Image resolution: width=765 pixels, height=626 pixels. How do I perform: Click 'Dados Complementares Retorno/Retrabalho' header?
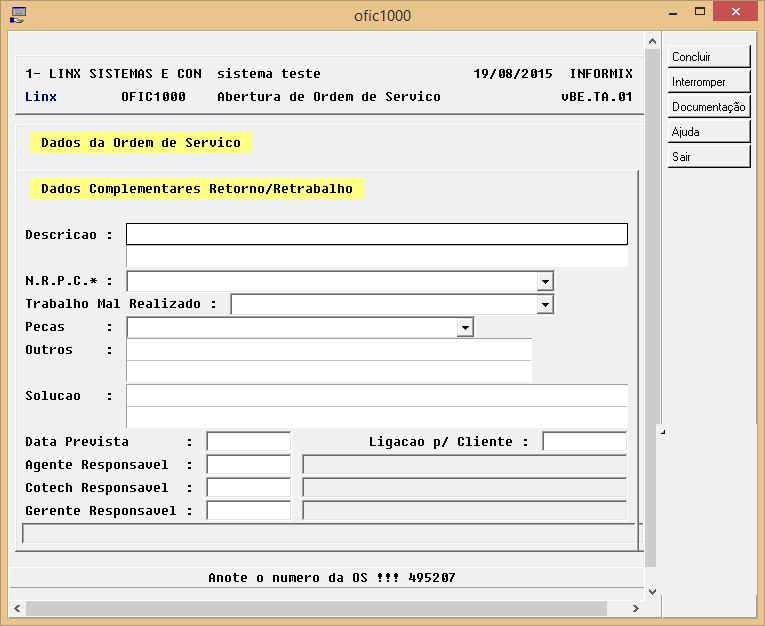[x=197, y=188]
